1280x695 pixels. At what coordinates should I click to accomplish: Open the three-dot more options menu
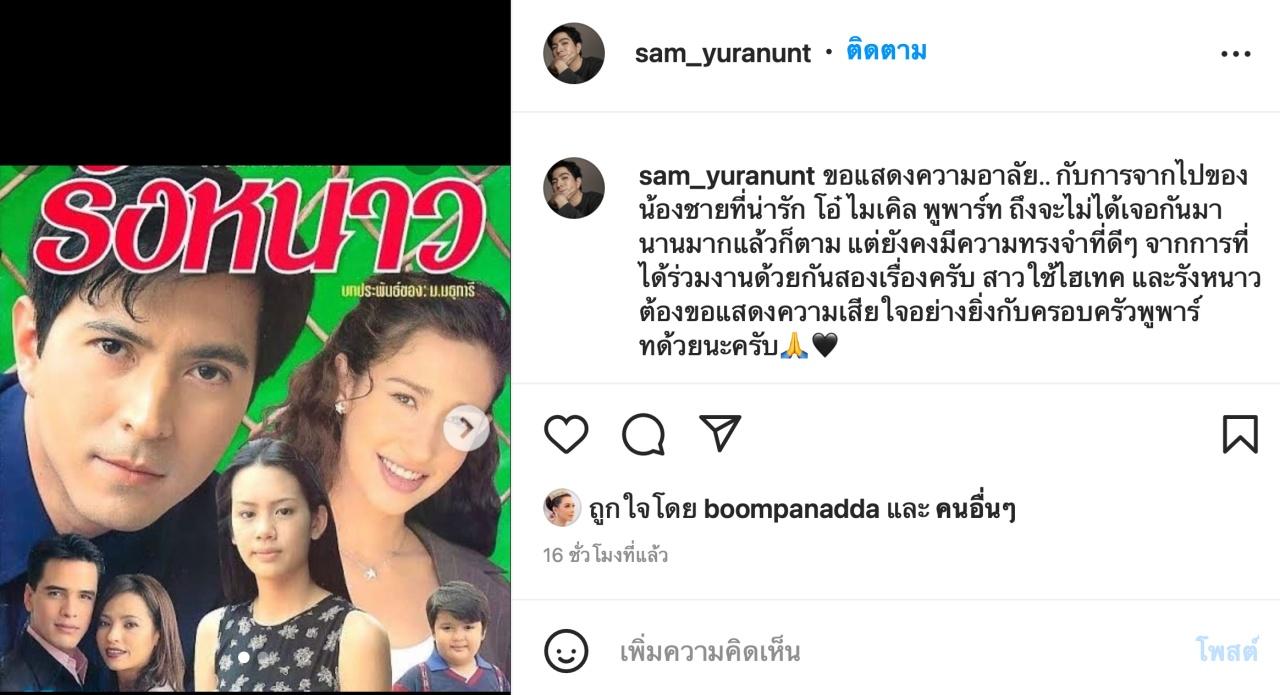coord(1236,54)
